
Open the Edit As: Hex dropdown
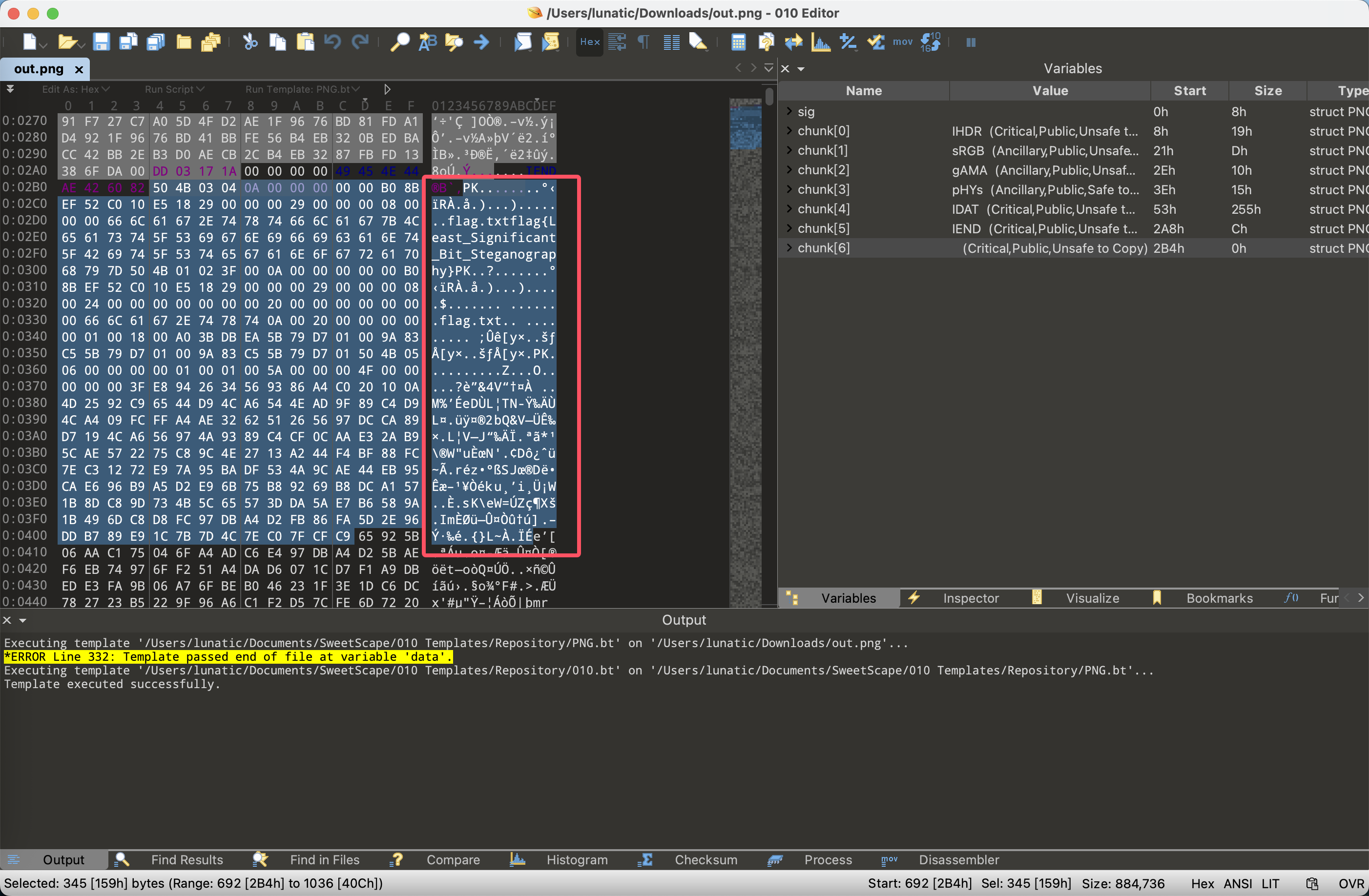point(75,89)
